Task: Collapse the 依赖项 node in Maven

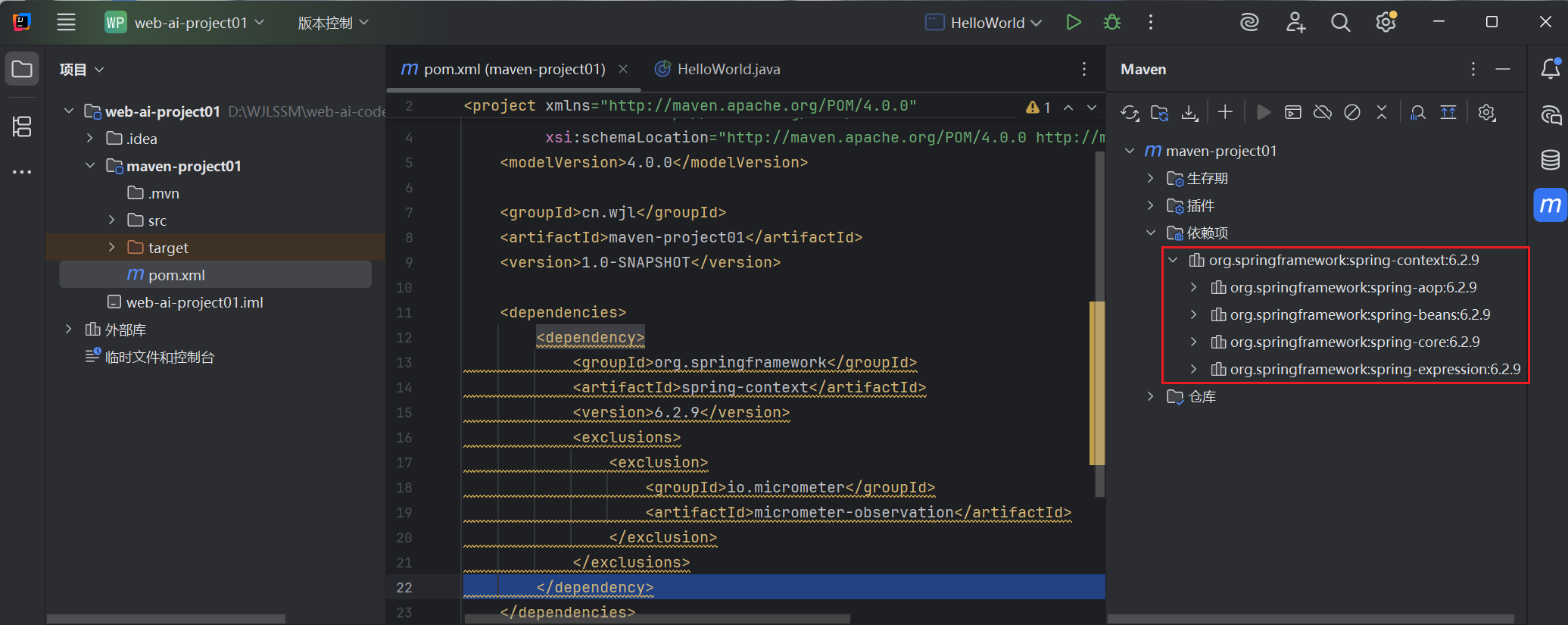Action: pos(1151,233)
